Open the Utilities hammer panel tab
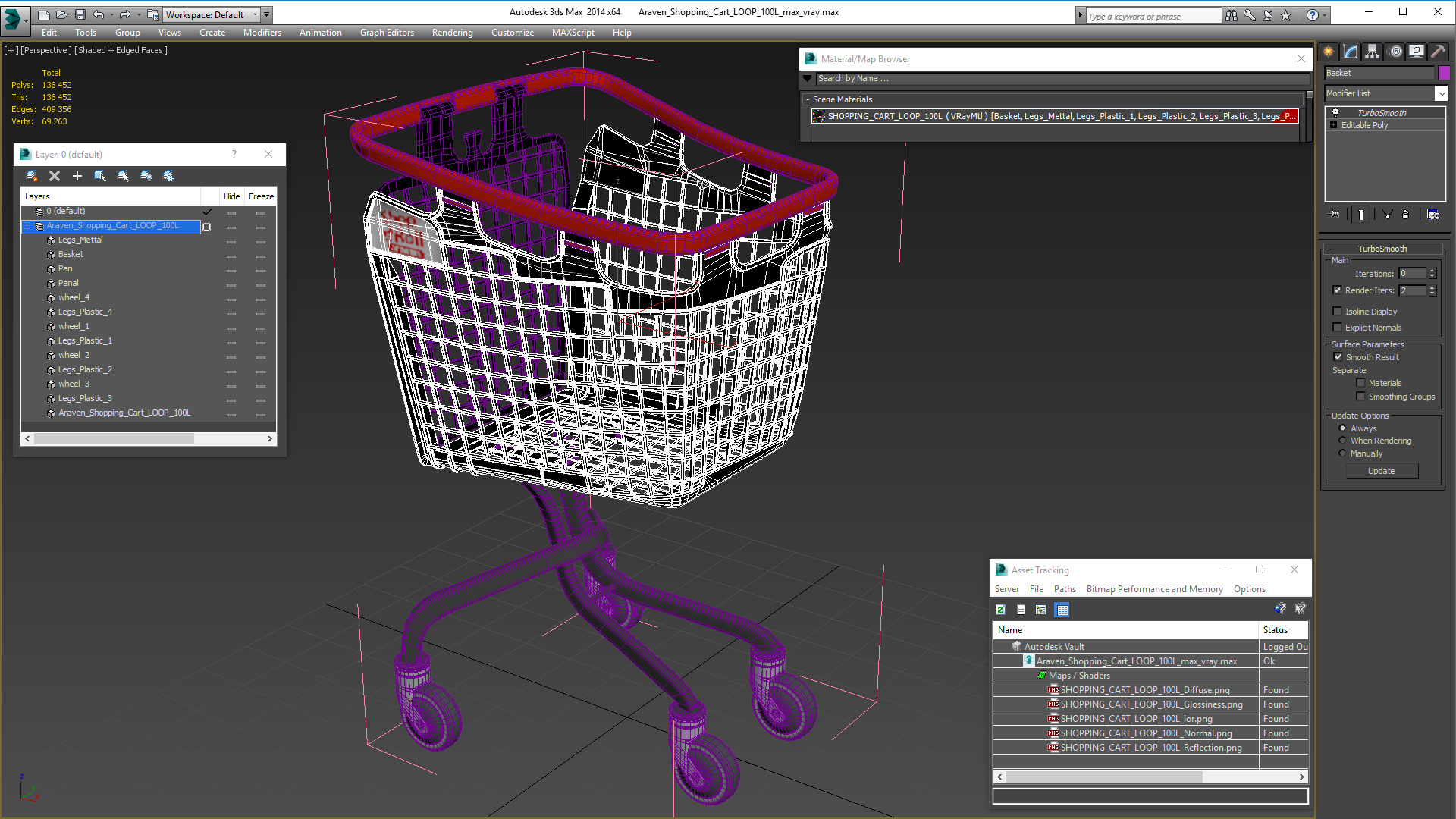This screenshot has width=1456, height=819. point(1438,52)
